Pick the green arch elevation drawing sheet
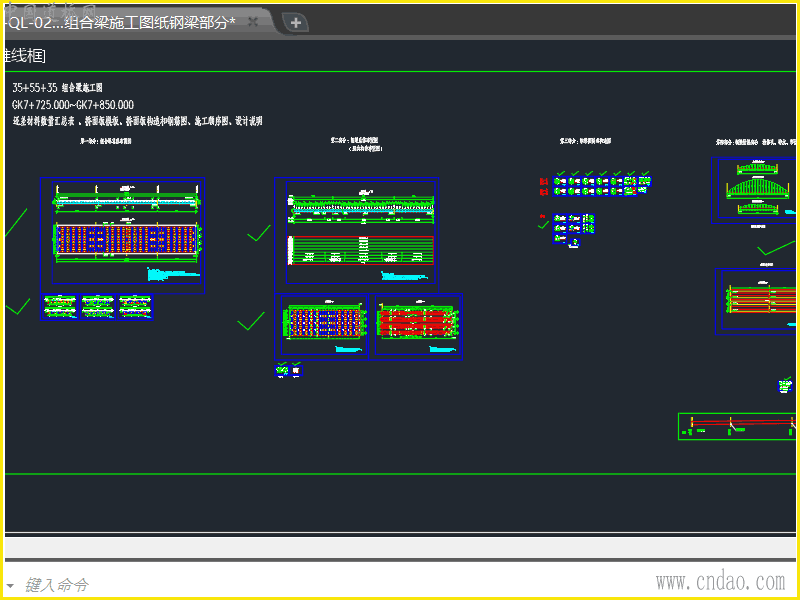 coord(755,190)
